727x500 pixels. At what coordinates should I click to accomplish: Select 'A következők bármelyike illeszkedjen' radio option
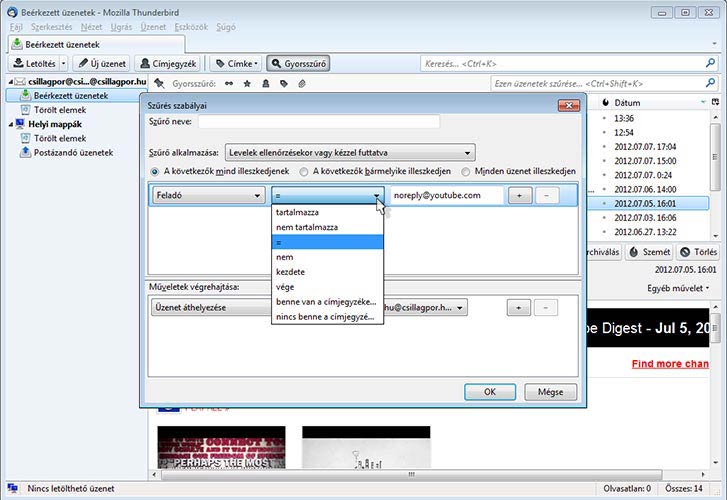pos(305,172)
